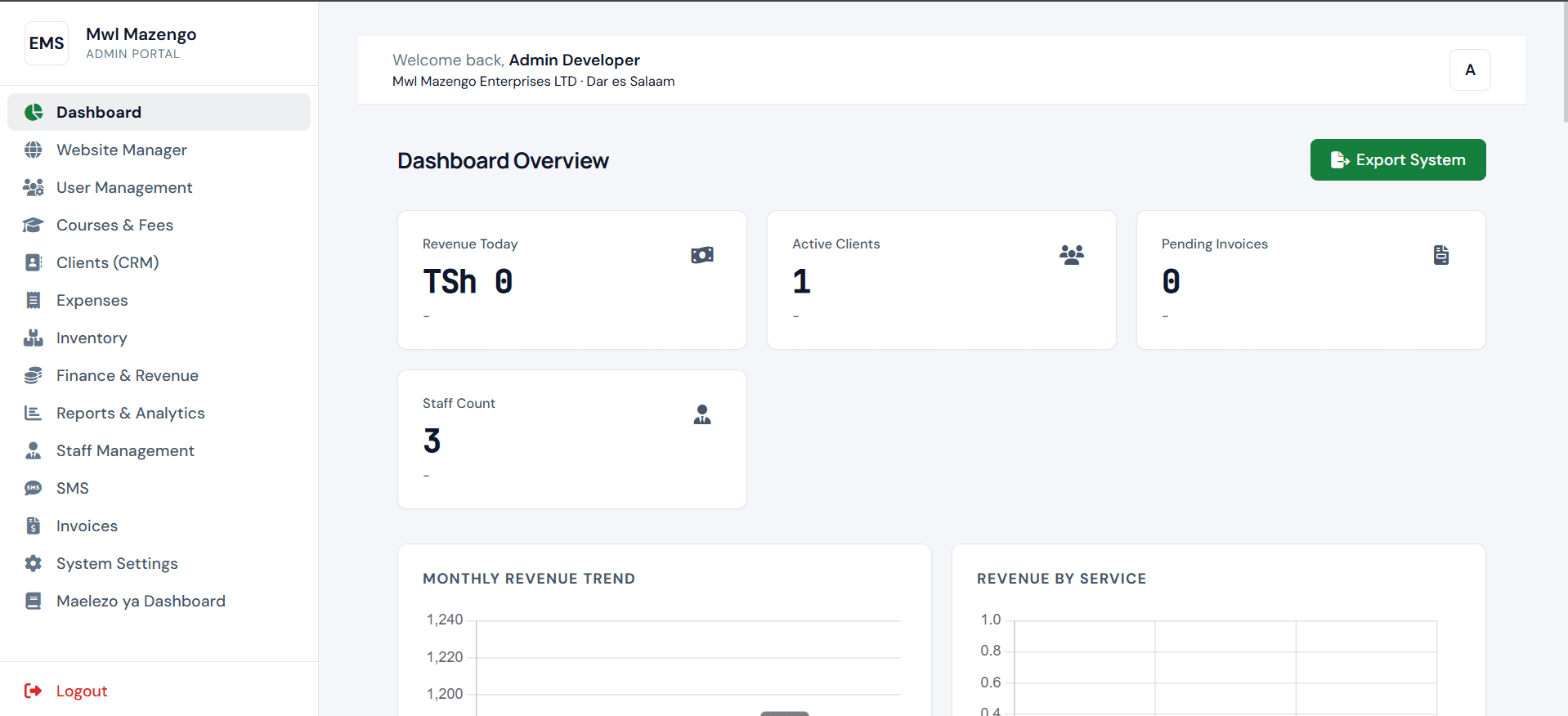Open the Clients (CRM) page

(x=159, y=262)
